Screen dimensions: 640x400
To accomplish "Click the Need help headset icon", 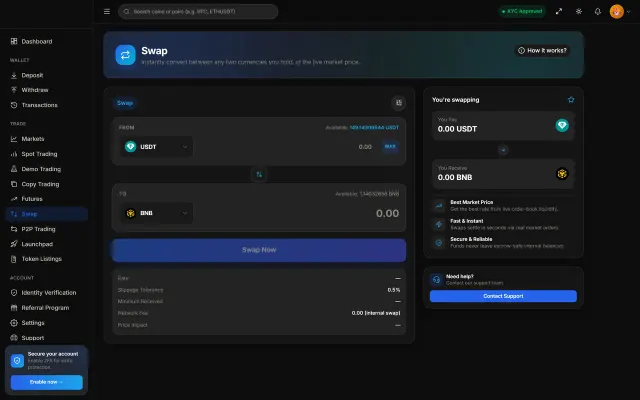I will [436, 280].
